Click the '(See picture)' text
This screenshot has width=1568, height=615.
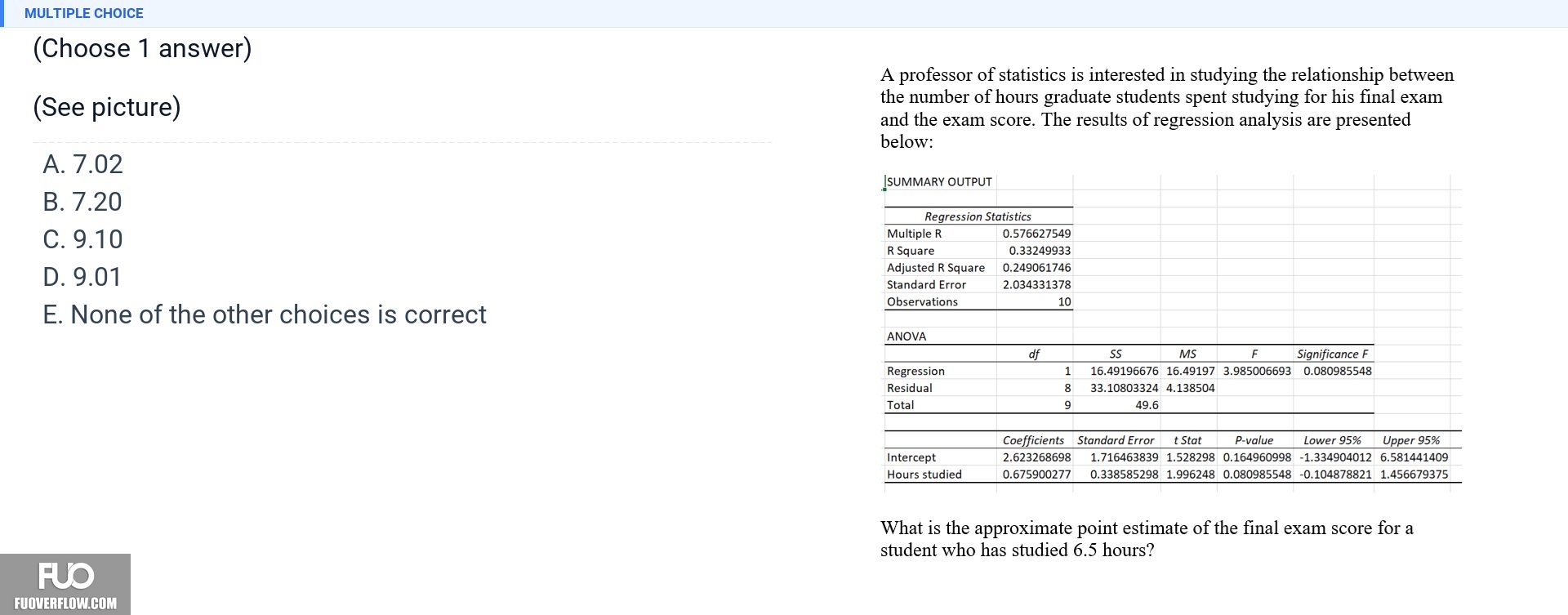pos(107,107)
